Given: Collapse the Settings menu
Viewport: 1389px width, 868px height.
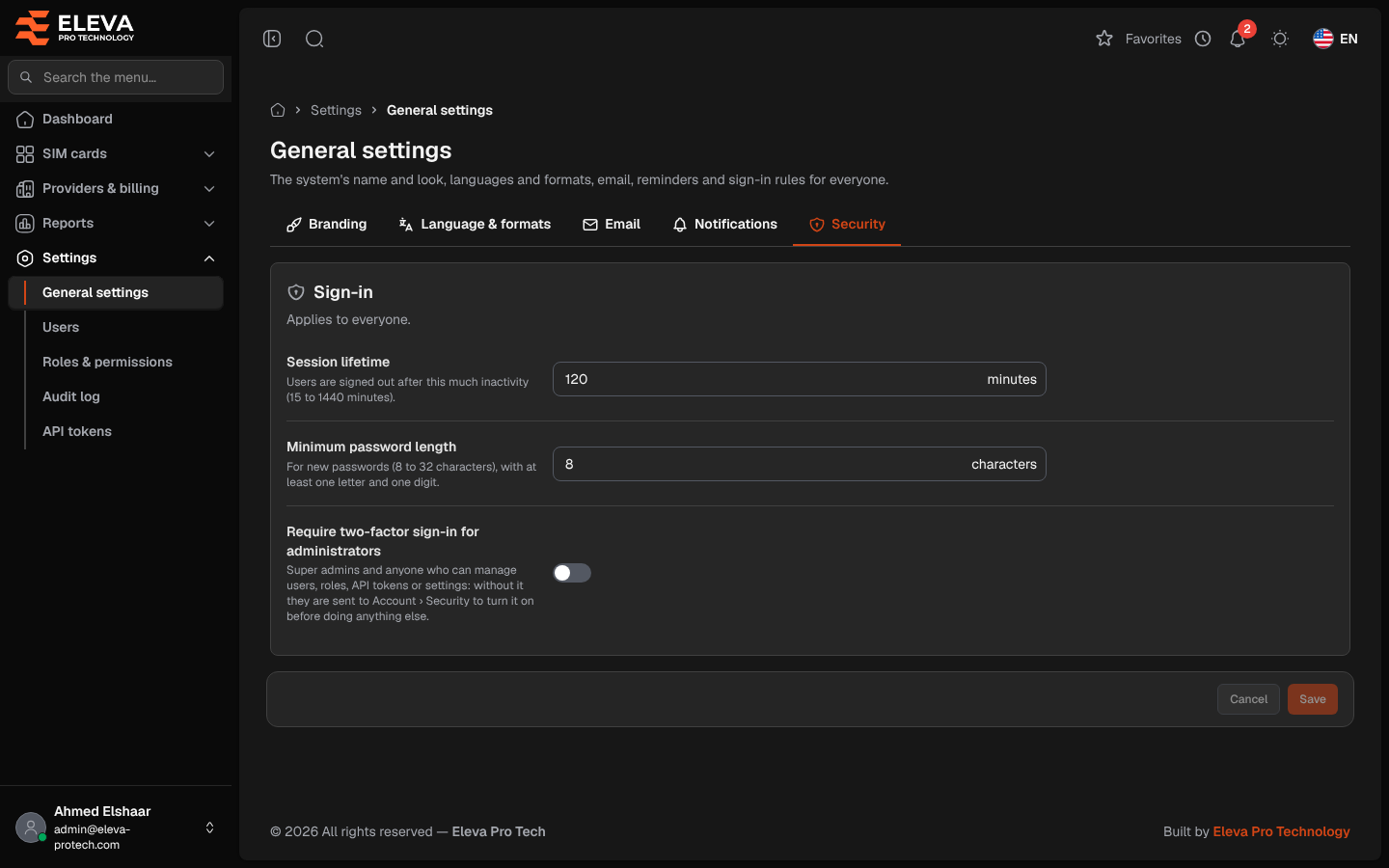Looking at the screenshot, I should pos(116,258).
